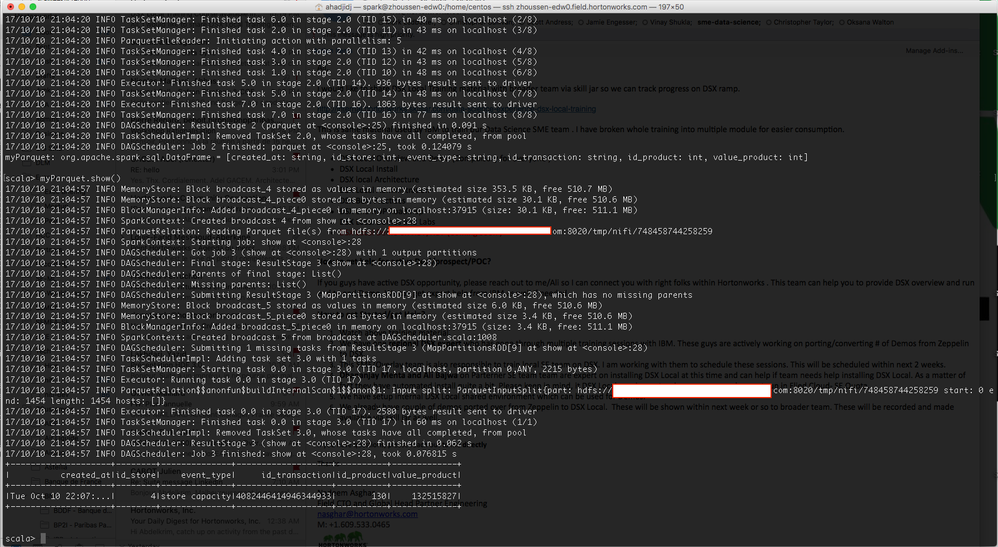Click the 'event_type' table column header
The width and height of the screenshot is (998, 547).
206,475
